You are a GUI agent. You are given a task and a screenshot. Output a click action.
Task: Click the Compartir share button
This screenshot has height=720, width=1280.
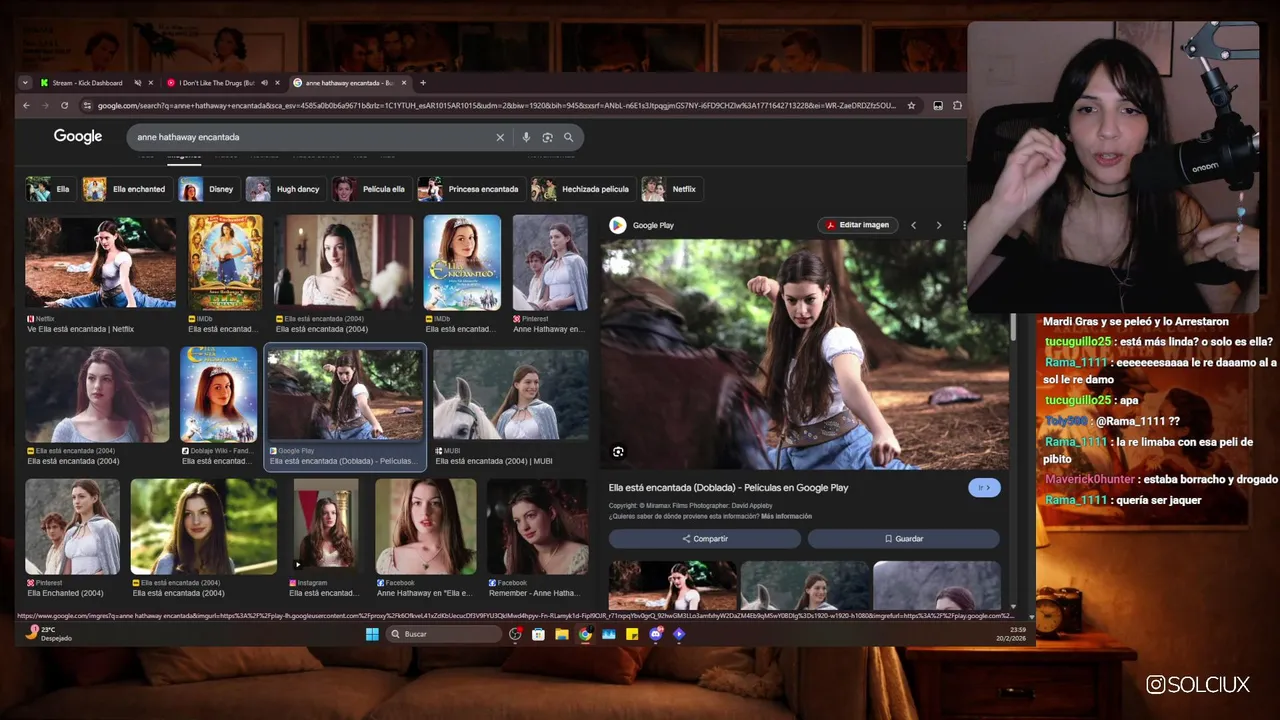pyautogui.click(x=705, y=539)
